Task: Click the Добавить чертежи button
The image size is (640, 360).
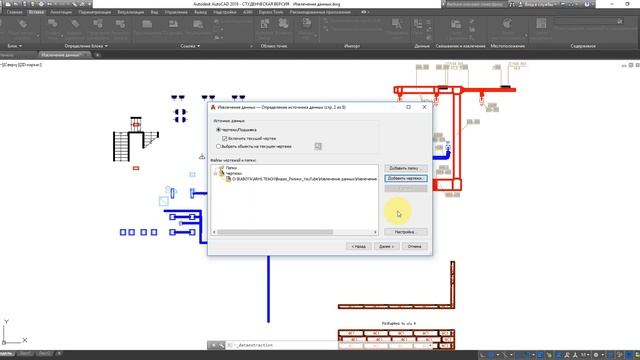Action: click(406, 178)
